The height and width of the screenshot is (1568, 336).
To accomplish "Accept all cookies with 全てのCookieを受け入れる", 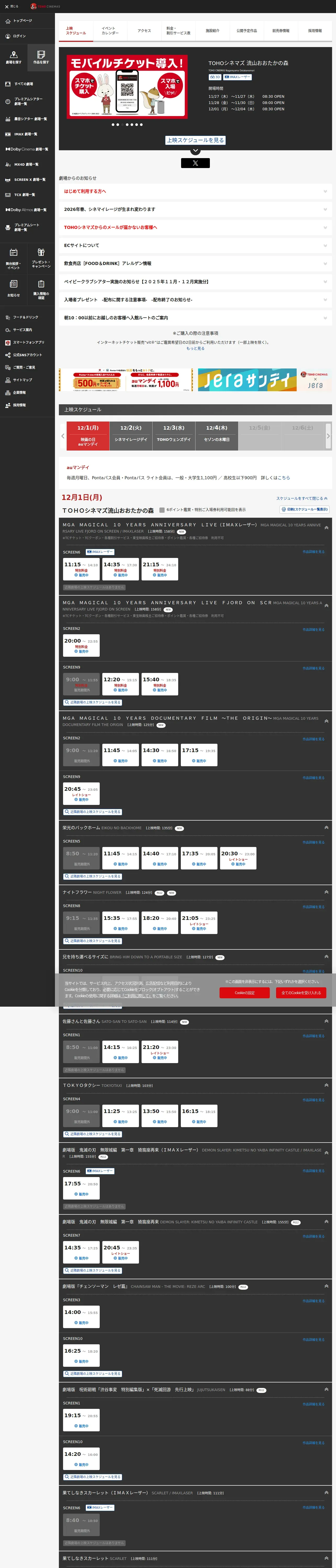I will pos(301,993).
